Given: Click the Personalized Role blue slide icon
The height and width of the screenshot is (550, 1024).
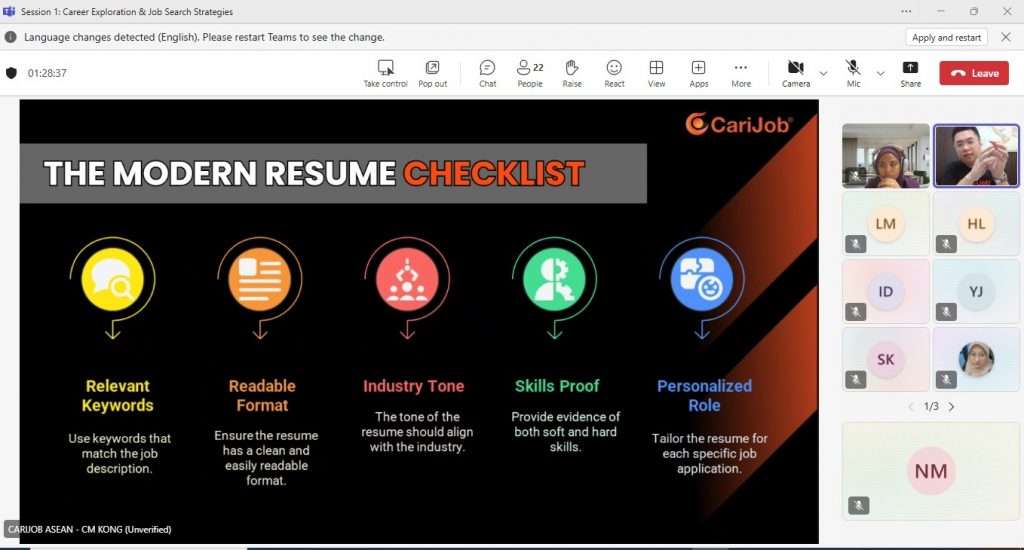Looking at the screenshot, I should 701,280.
